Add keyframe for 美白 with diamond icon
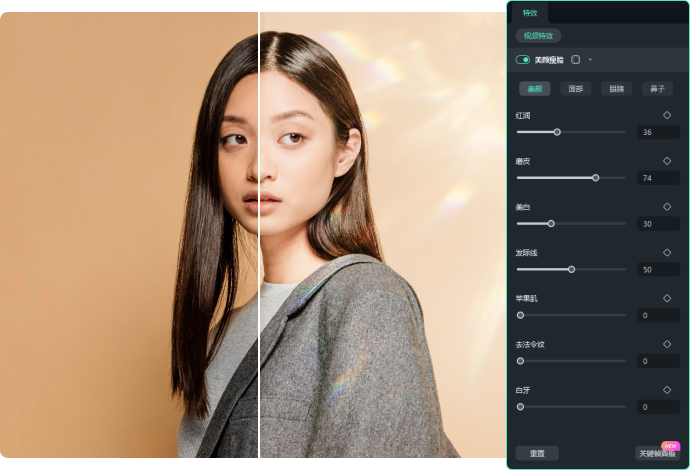The image size is (690, 470). pos(667,207)
